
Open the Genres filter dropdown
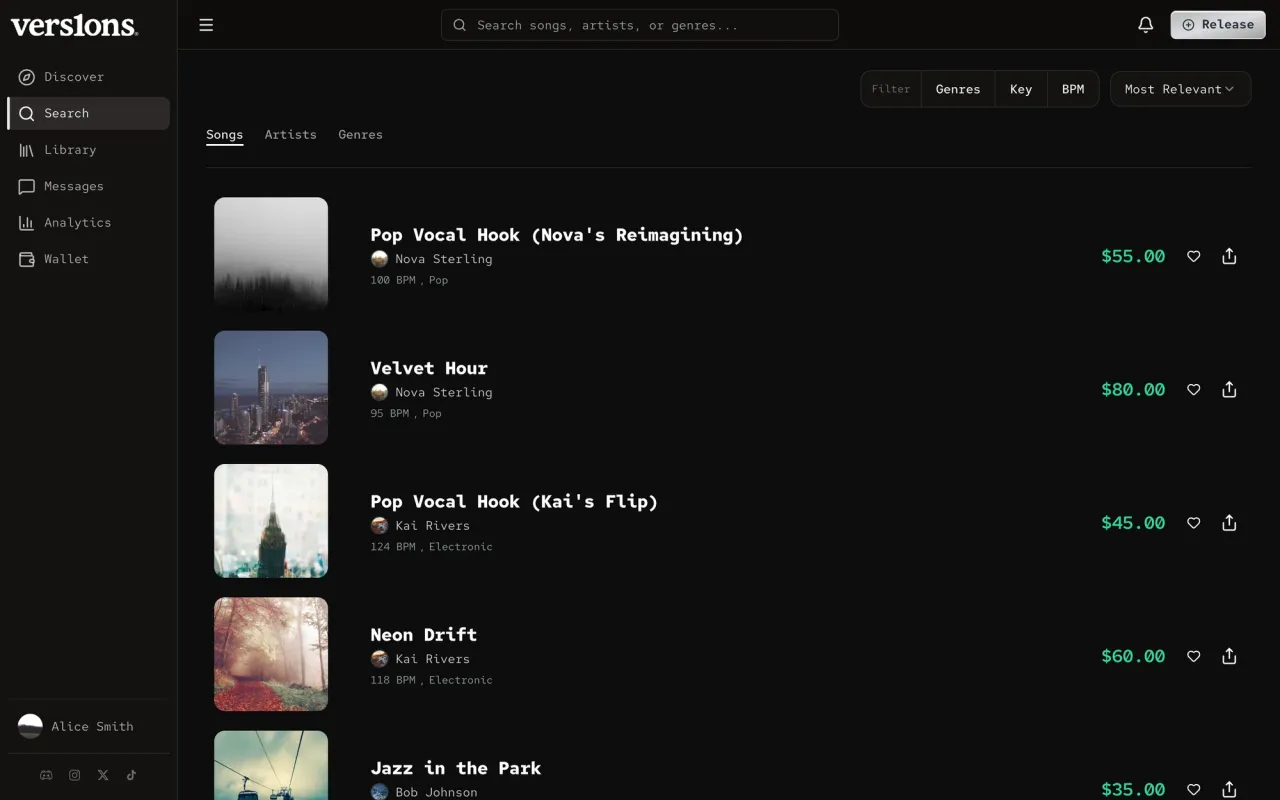tap(958, 89)
